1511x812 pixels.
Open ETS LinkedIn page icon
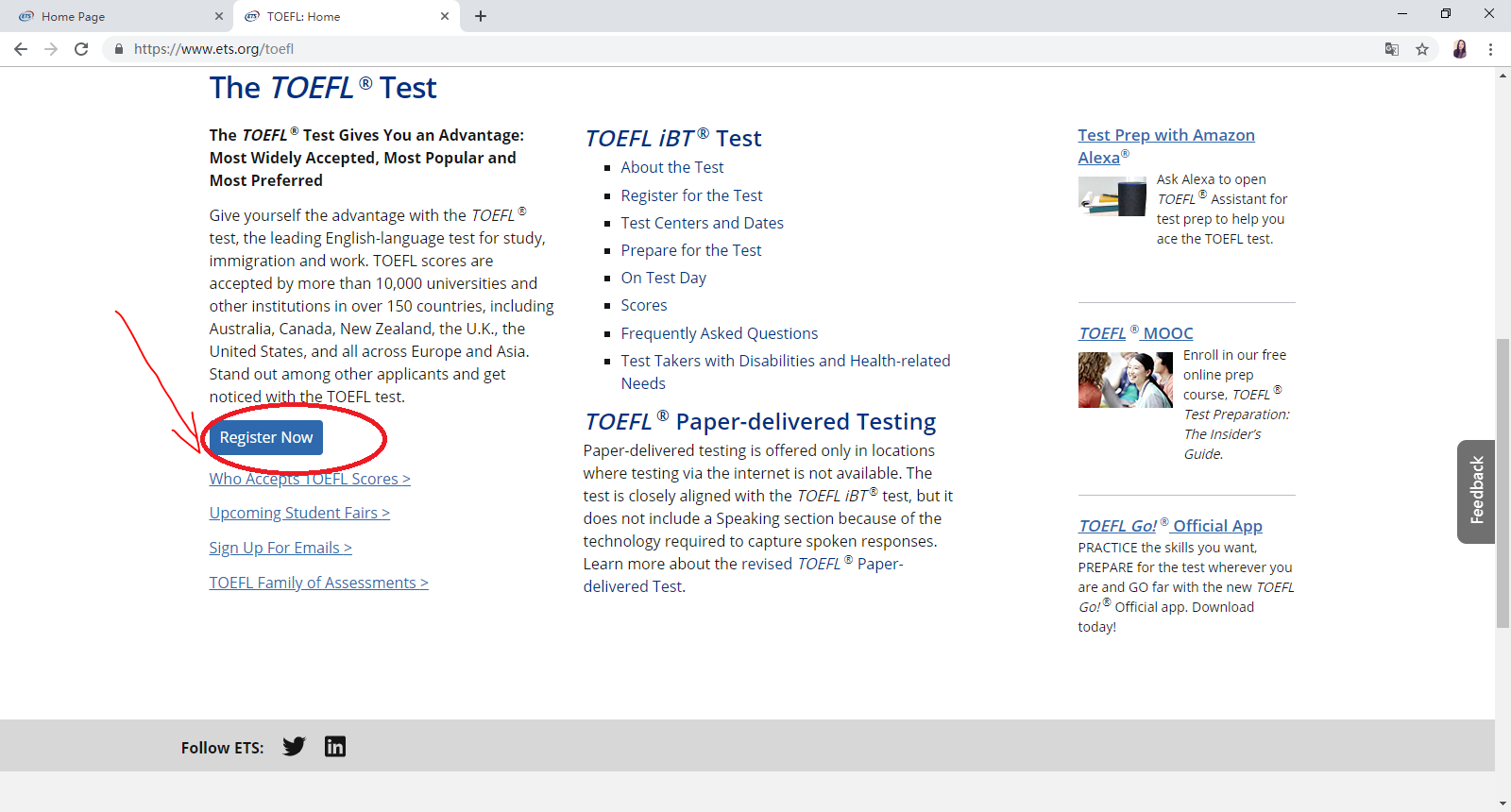335,747
